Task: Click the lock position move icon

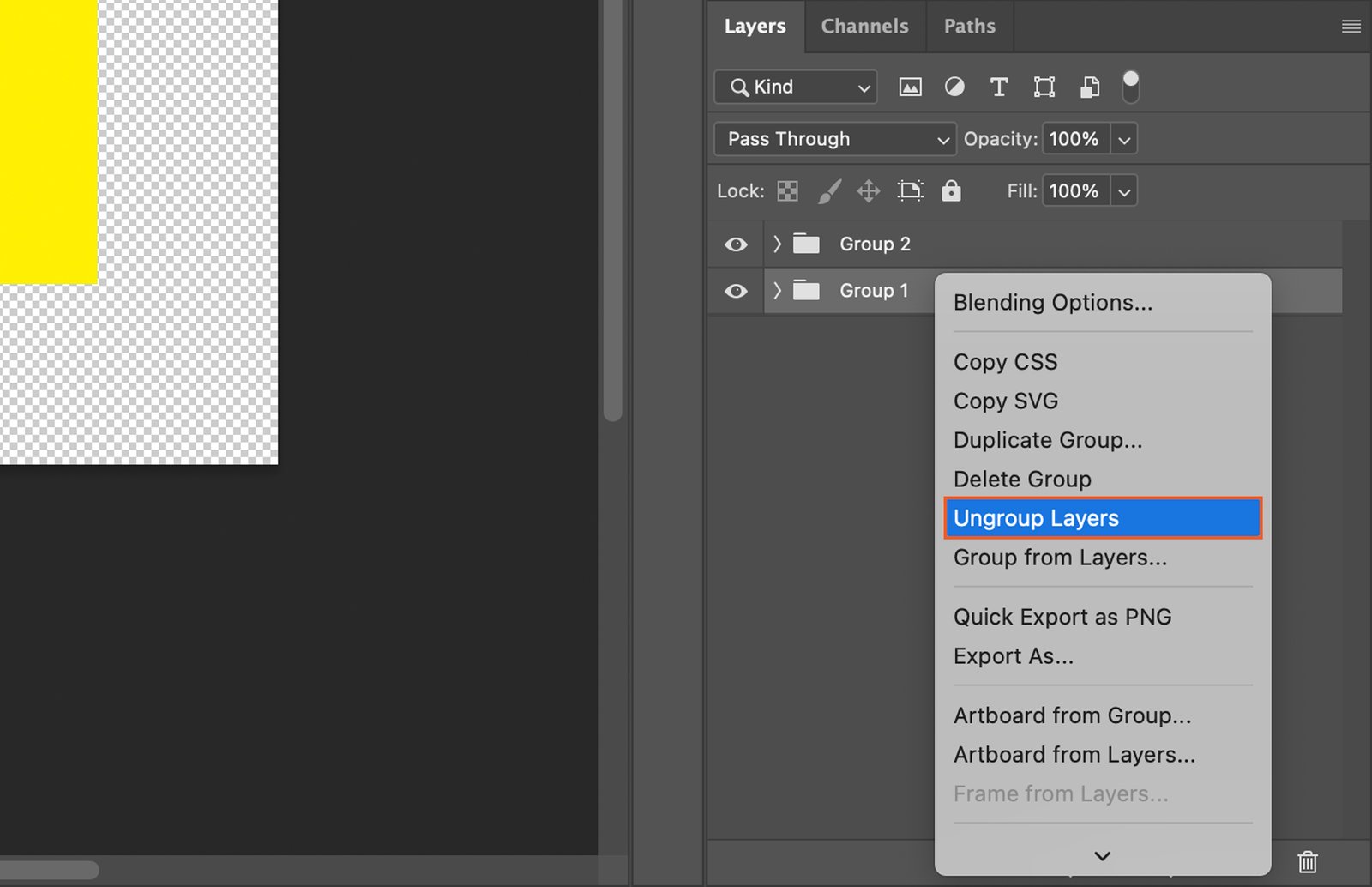Action: click(x=869, y=190)
